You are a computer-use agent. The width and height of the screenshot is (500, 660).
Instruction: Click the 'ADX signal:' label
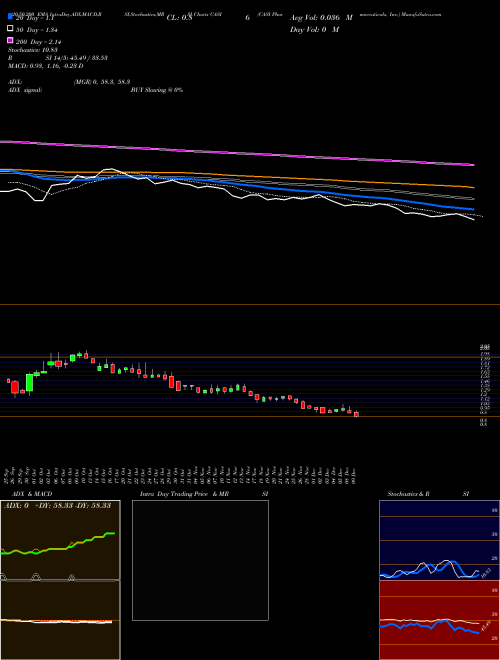(25, 90)
